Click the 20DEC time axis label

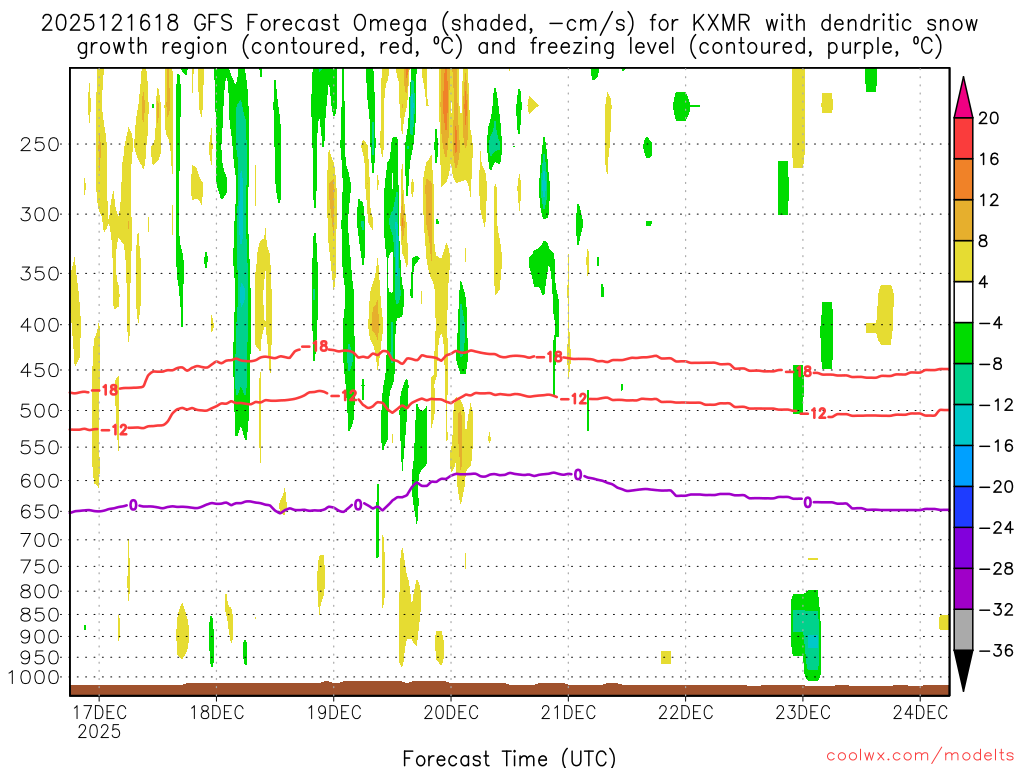point(451,712)
